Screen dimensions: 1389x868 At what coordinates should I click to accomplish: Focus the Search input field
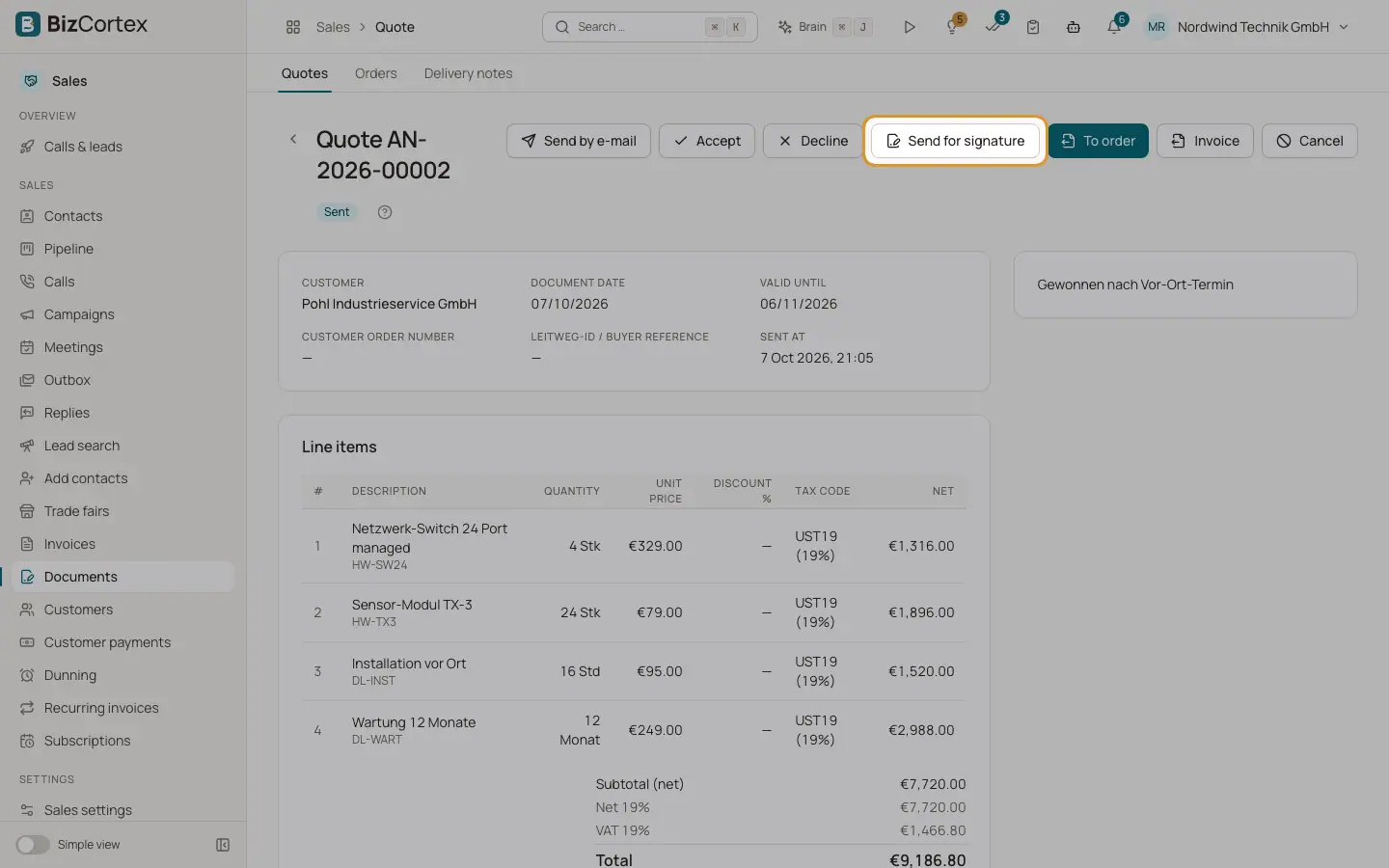click(650, 27)
